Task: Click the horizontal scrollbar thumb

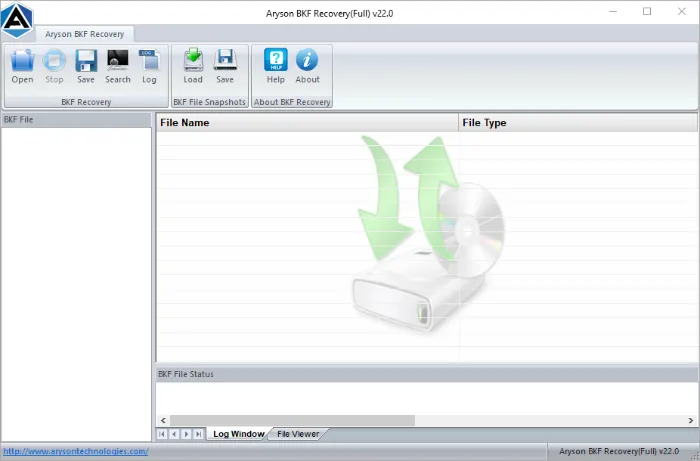Action: point(292,420)
